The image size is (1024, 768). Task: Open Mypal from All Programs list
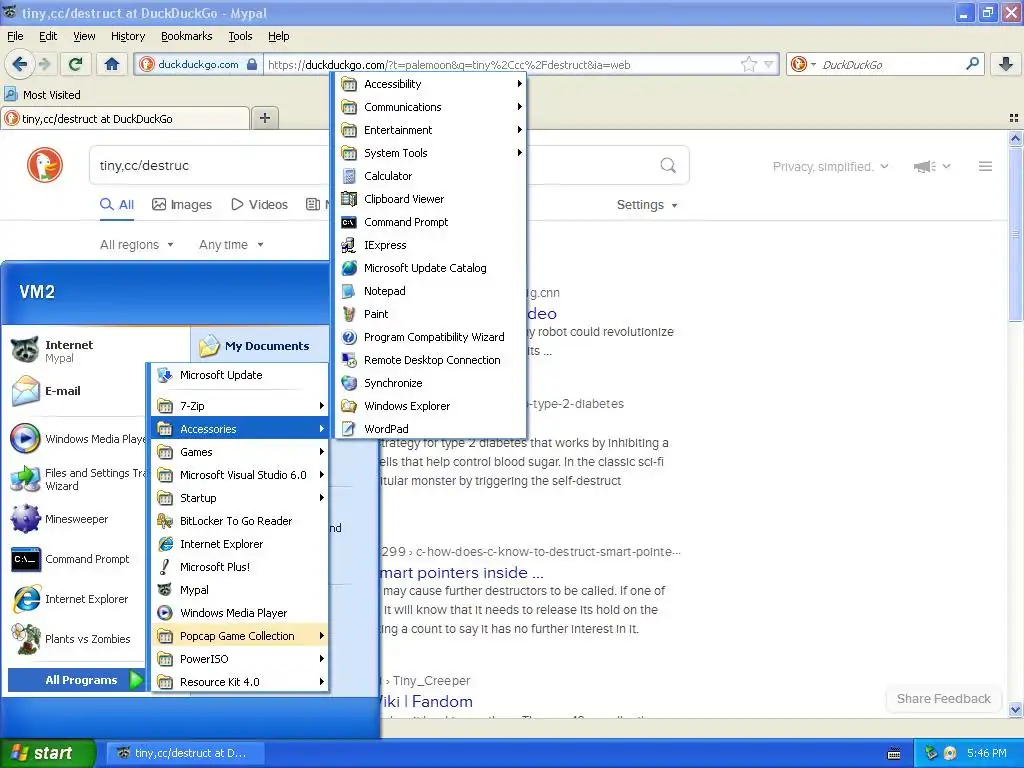240,590
